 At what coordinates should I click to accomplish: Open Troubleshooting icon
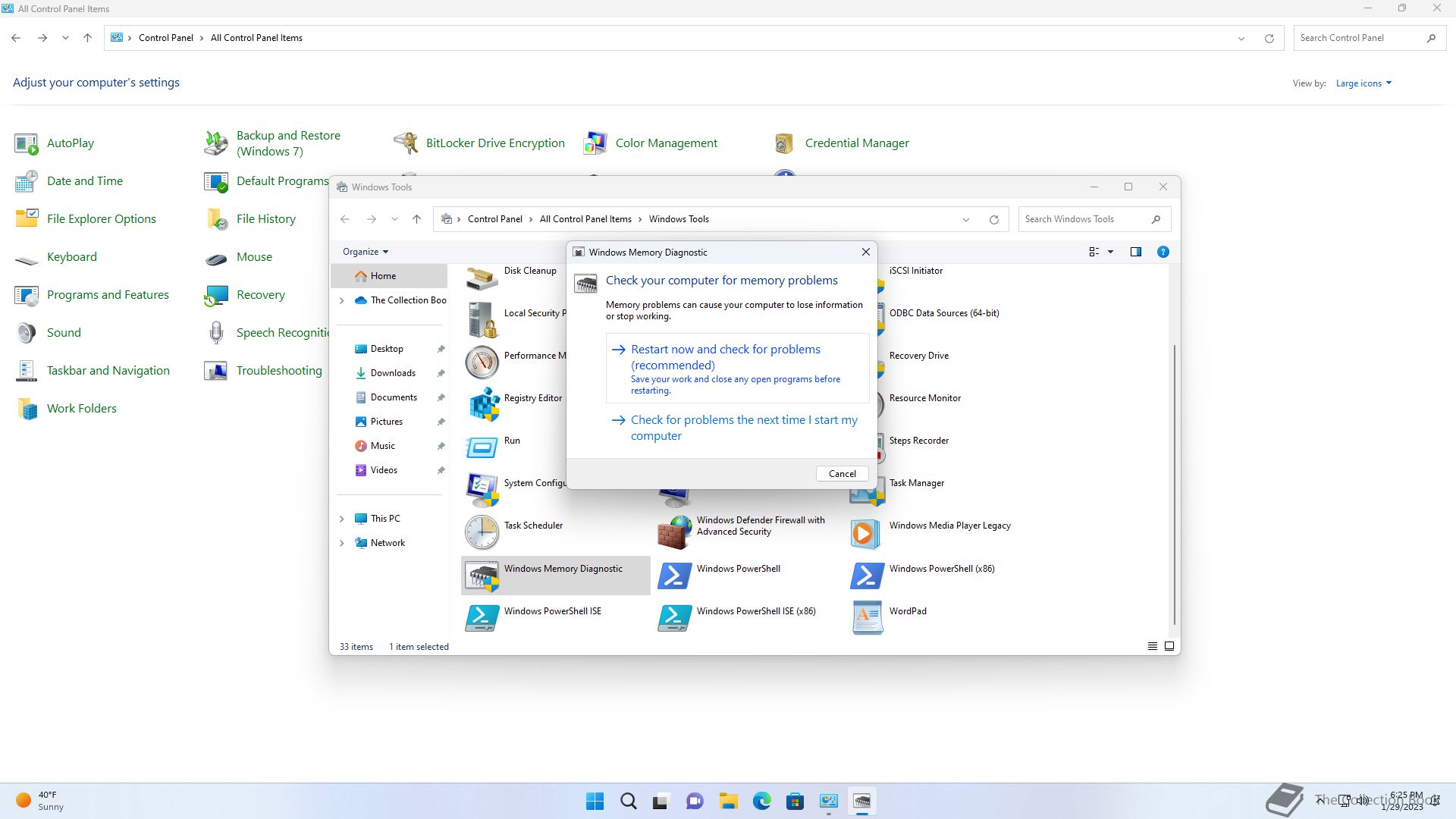pyautogui.click(x=217, y=370)
